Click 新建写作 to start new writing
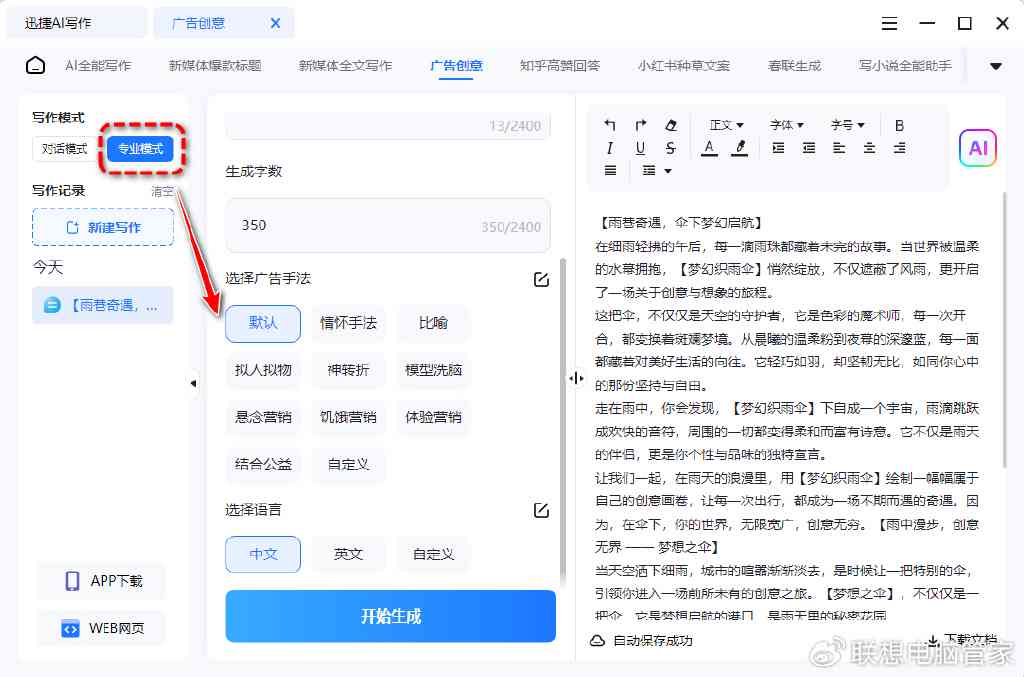1024x677 pixels. 103,227
